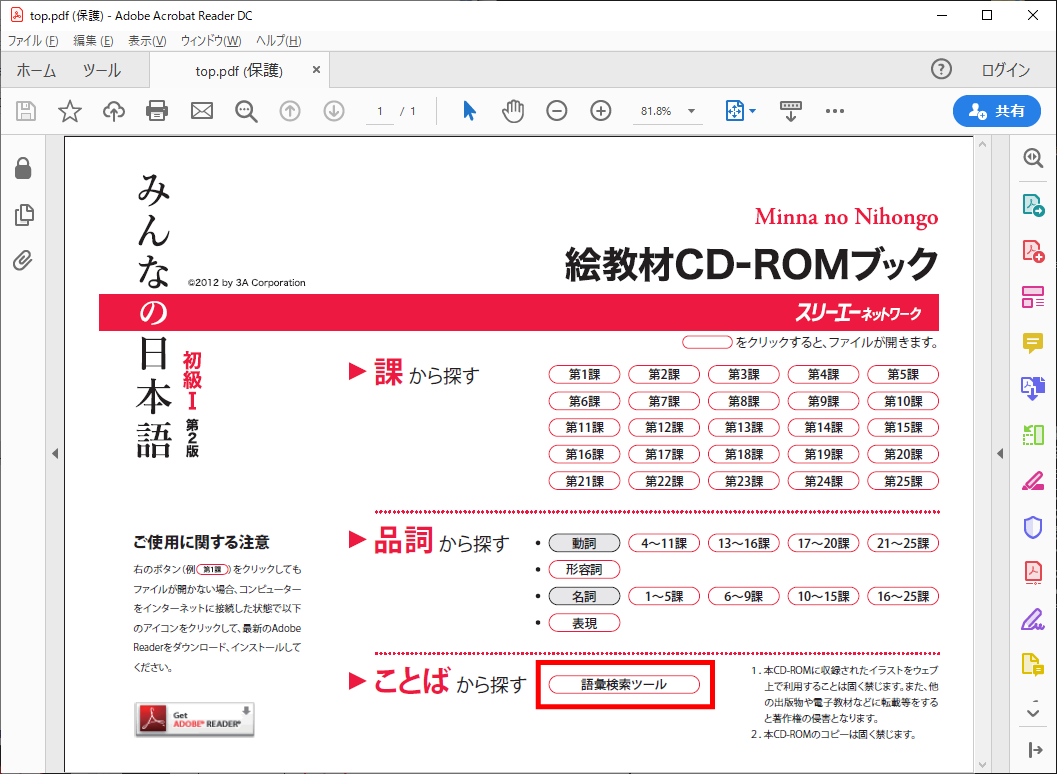The image size is (1057, 775).
Task: Collapse the right tools pane arrow
Action: [x=1000, y=454]
